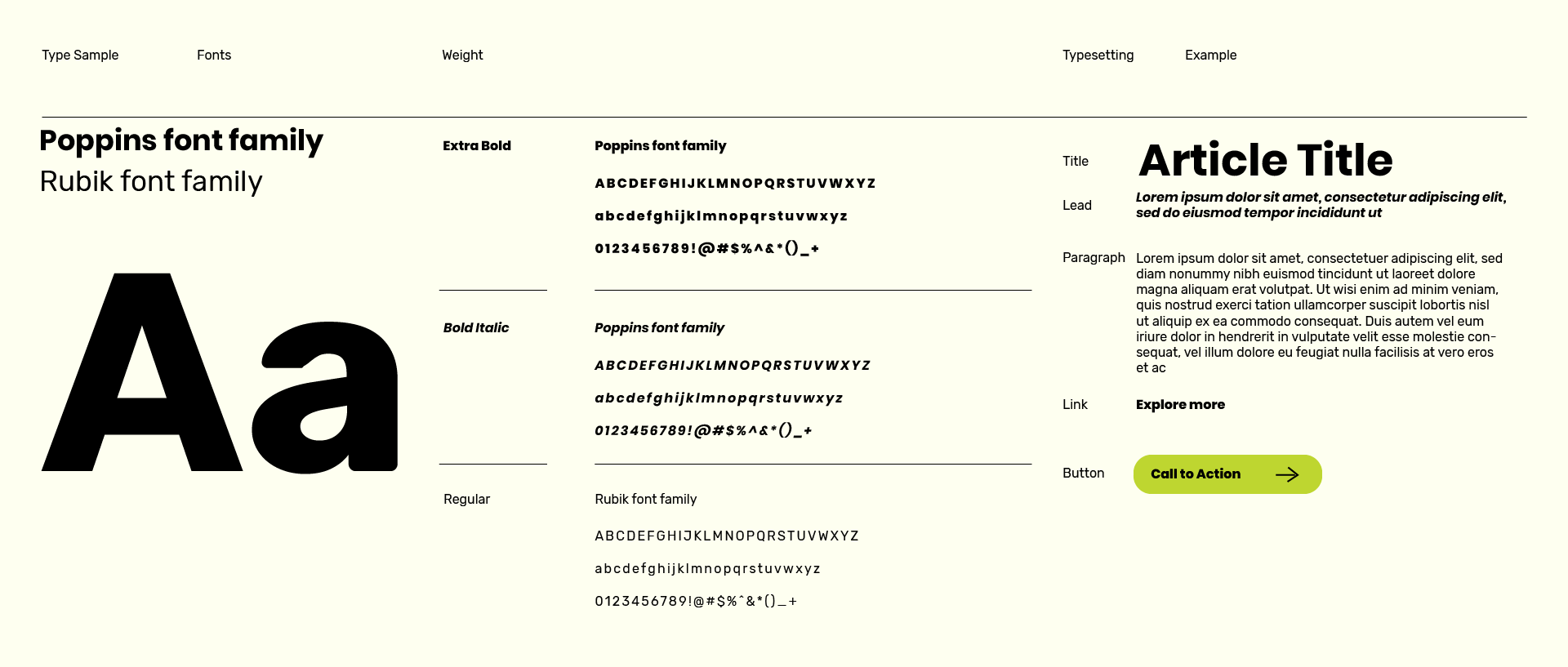The width and height of the screenshot is (1568, 667).
Task: Select the Type Sample column header
Action: click(80, 56)
